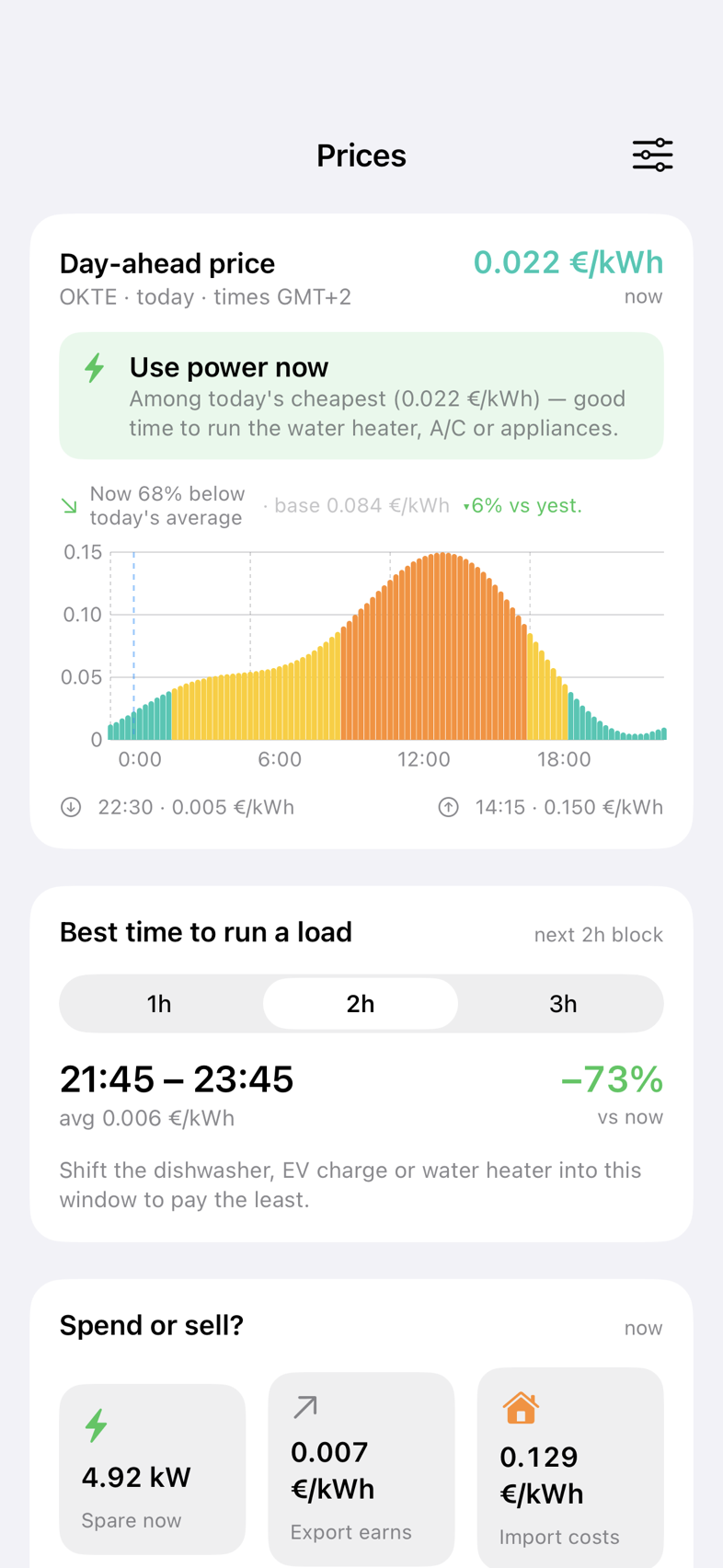
Task: Select the 1h load duration segment
Action: point(160,1003)
